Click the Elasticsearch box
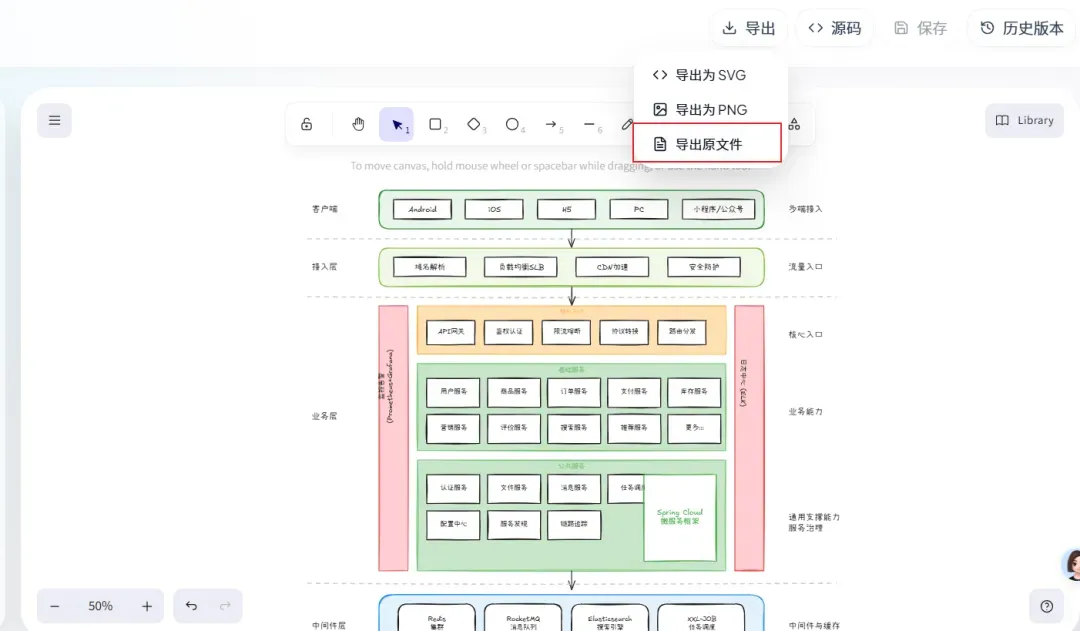This screenshot has width=1080, height=631. point(610,619)
